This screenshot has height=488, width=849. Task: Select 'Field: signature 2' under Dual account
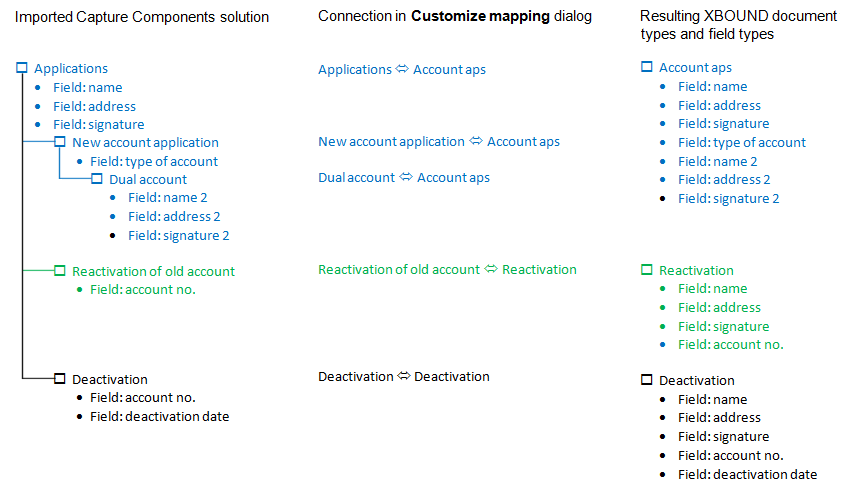pyautogui.click(x=178, y=235)
